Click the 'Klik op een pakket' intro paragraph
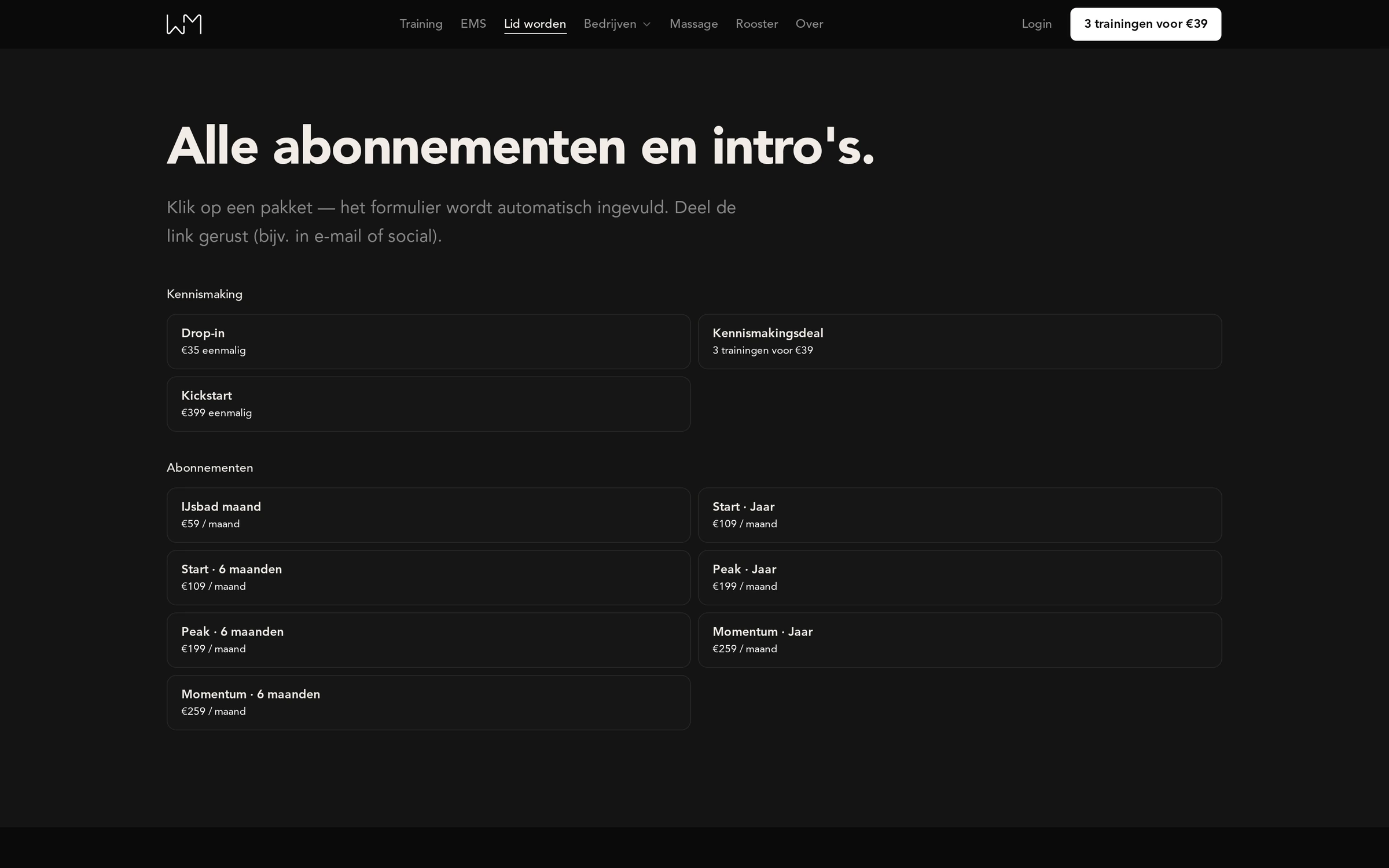1389x868 pixels. point(451,222)
